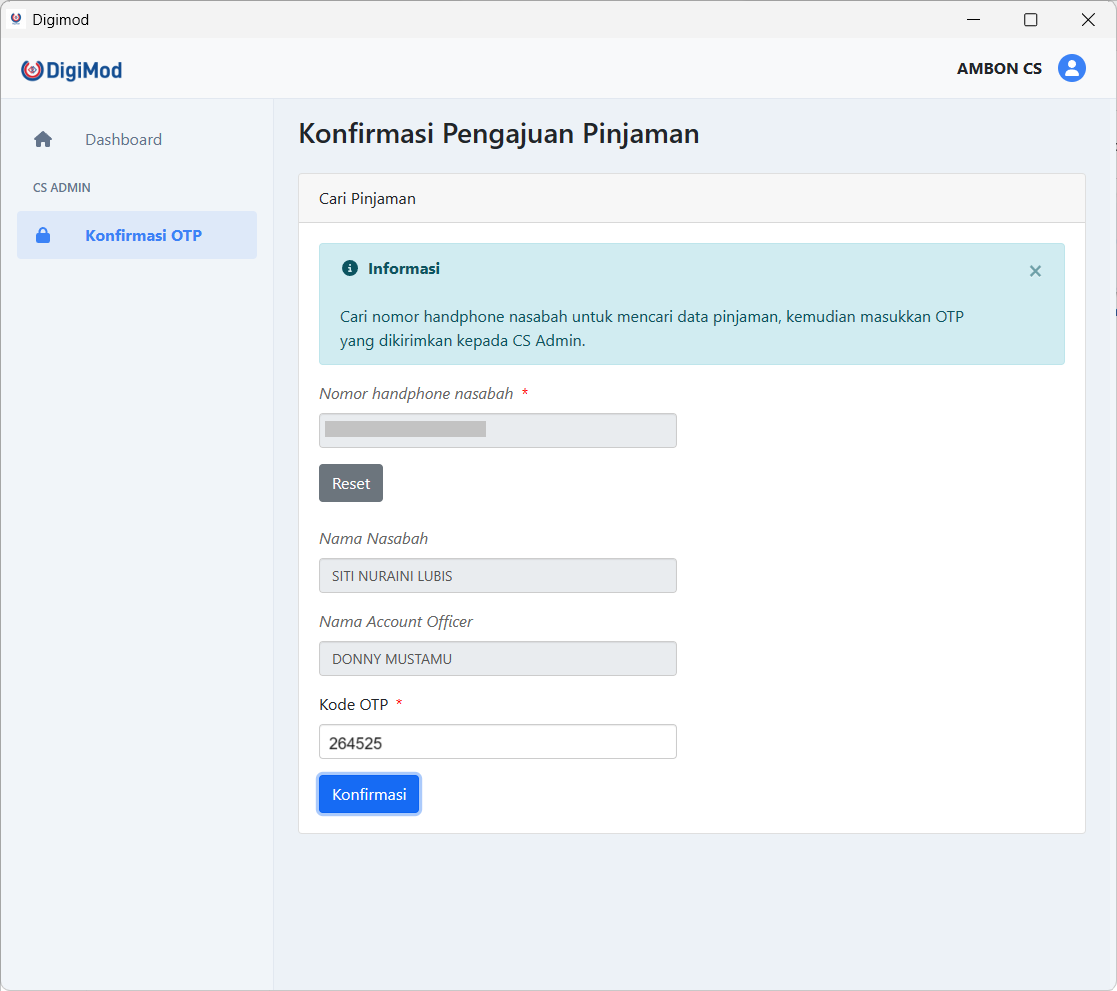Click the Nomor handphone nasabah field

497,430
